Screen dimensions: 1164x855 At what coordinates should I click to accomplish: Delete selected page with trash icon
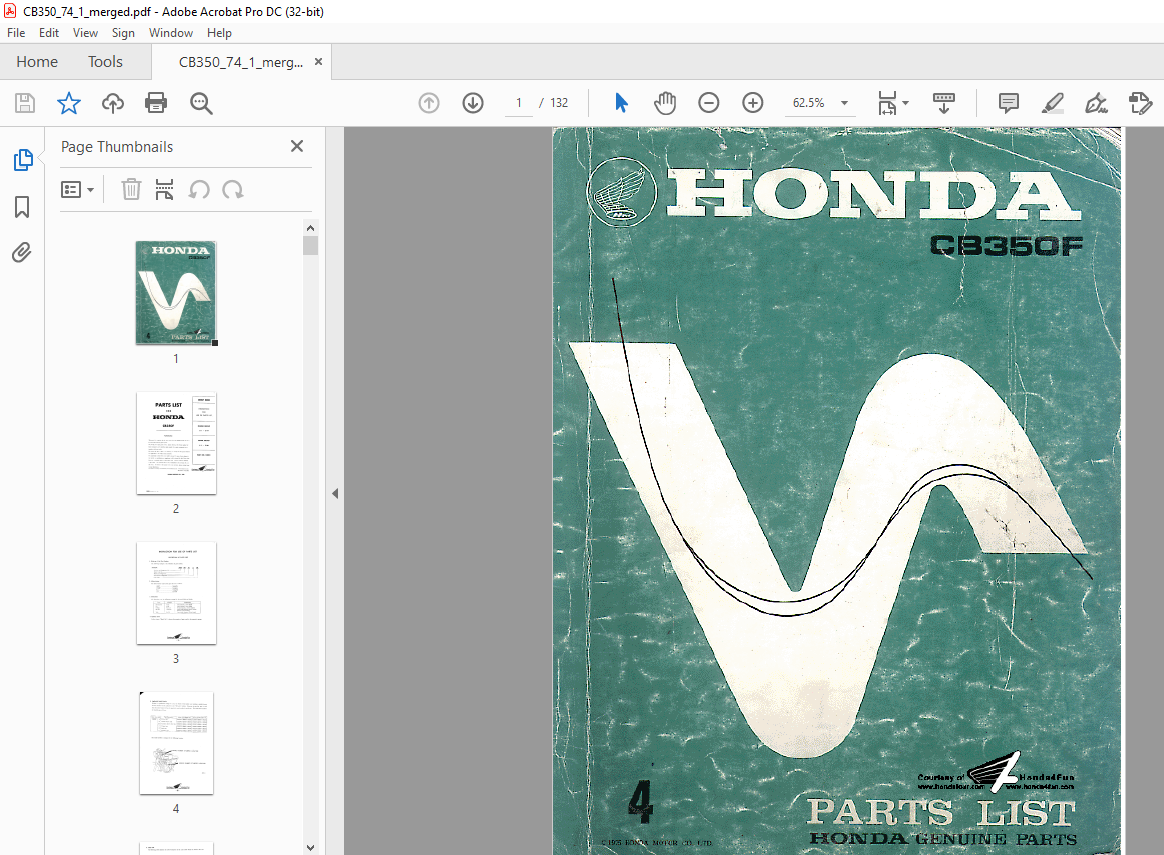click(x=131, y=189)
